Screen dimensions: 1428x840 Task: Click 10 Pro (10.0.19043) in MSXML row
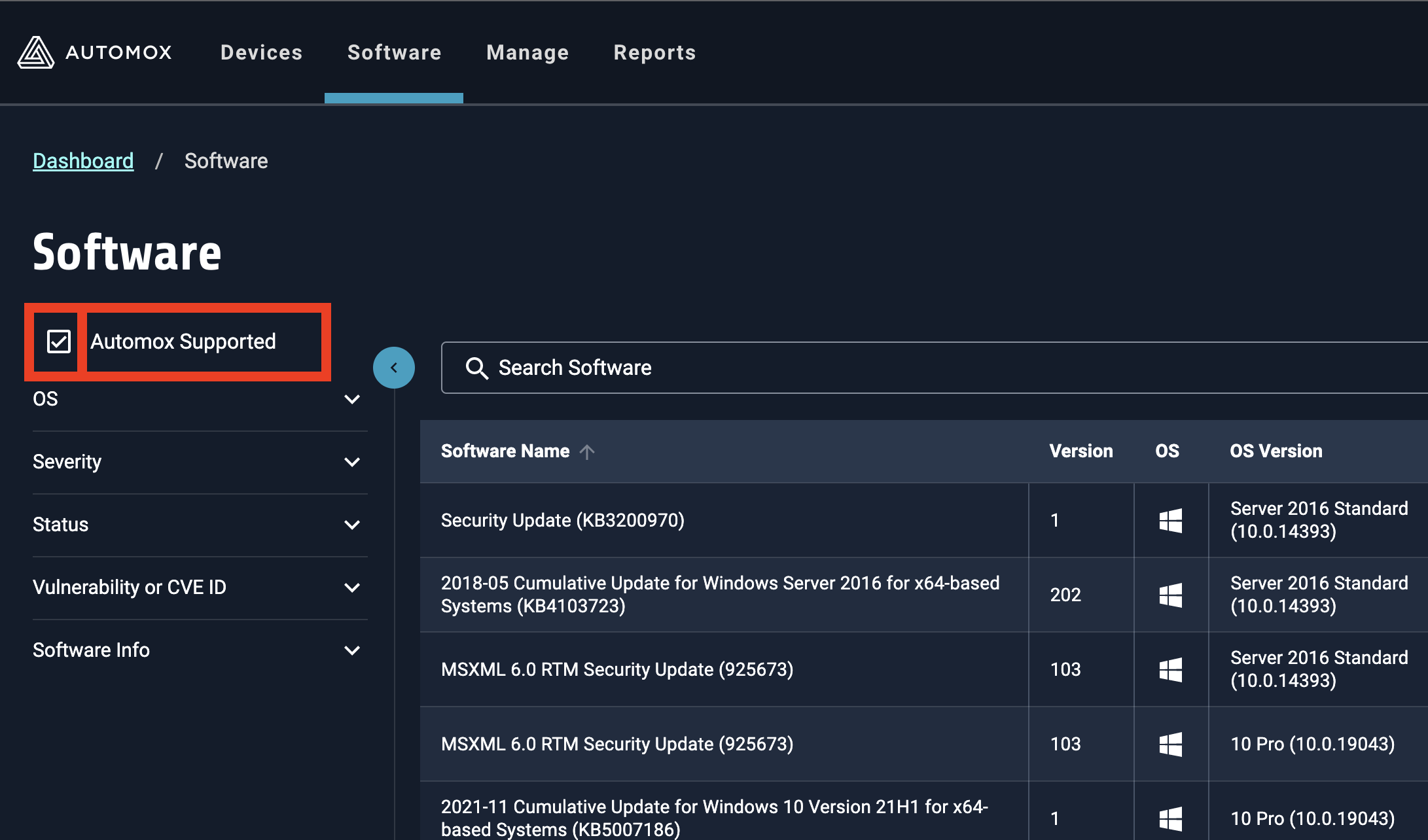click(x=1313, y=744)
